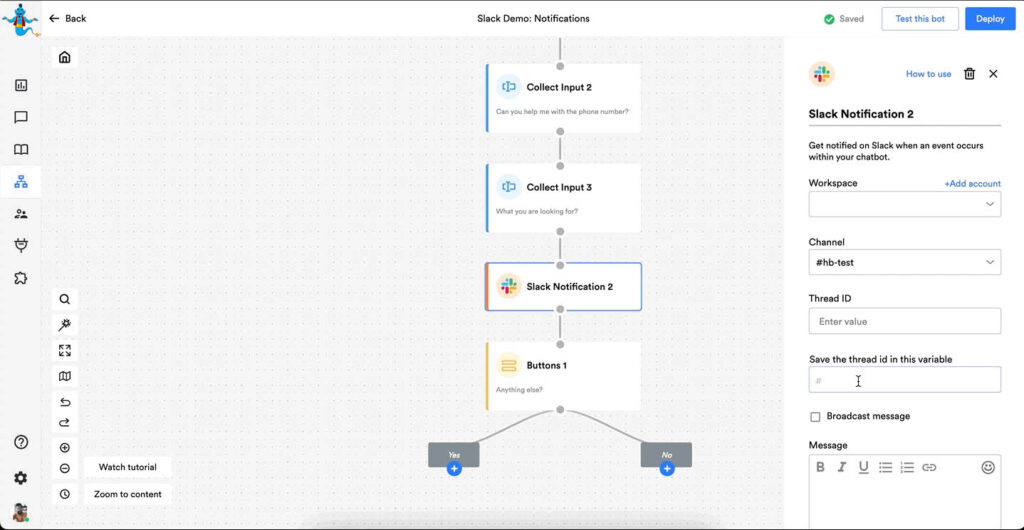Select the Collect Input 3 node
The image size is (1024, 530).
(x=563, y=197)
